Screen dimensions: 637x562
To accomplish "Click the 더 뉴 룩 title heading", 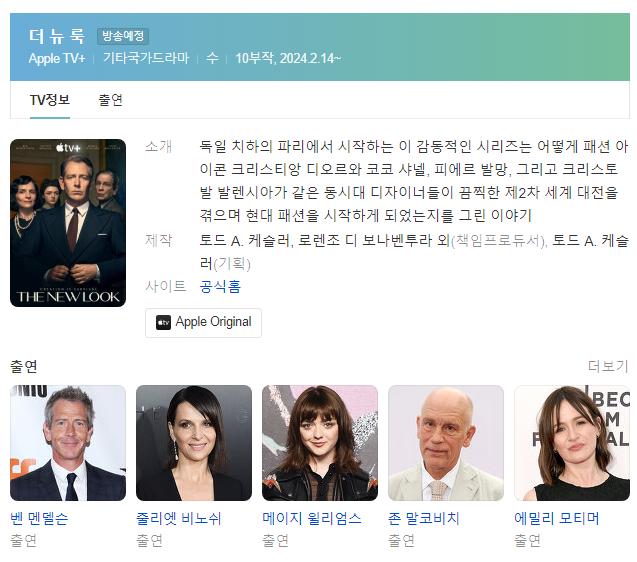I will (x=57, y=36).
